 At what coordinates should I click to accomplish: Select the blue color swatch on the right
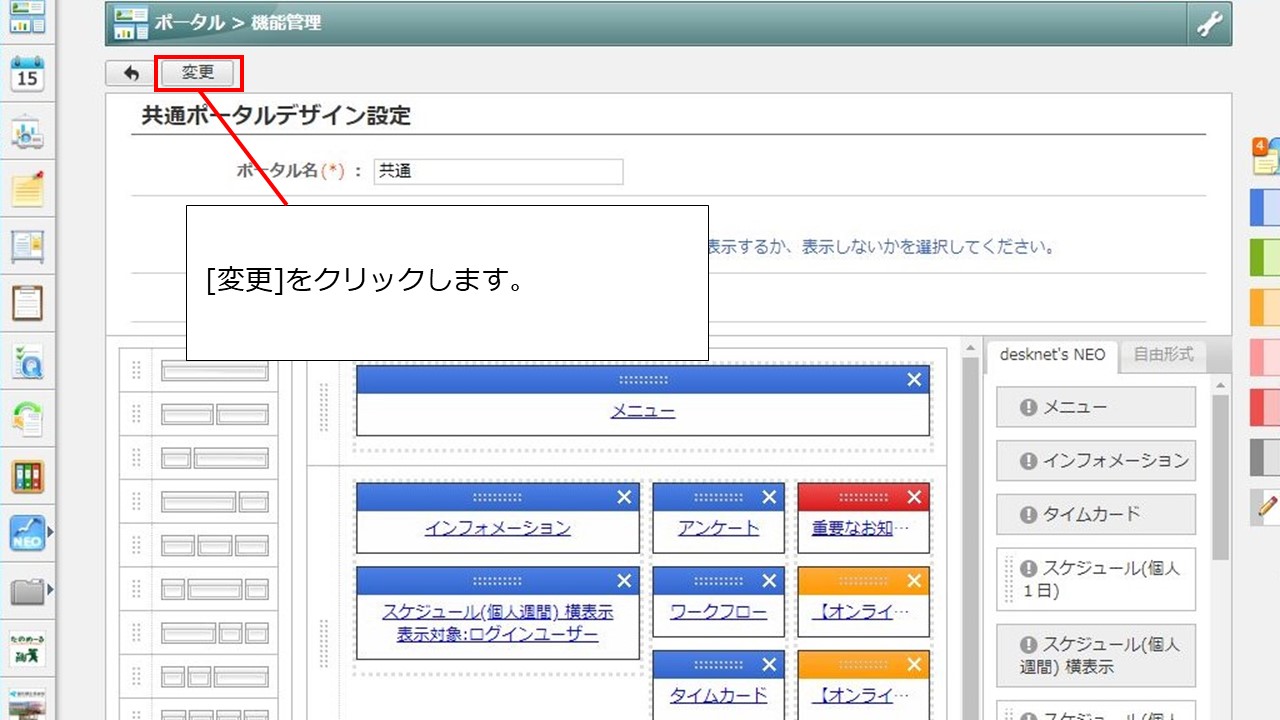1266,208
